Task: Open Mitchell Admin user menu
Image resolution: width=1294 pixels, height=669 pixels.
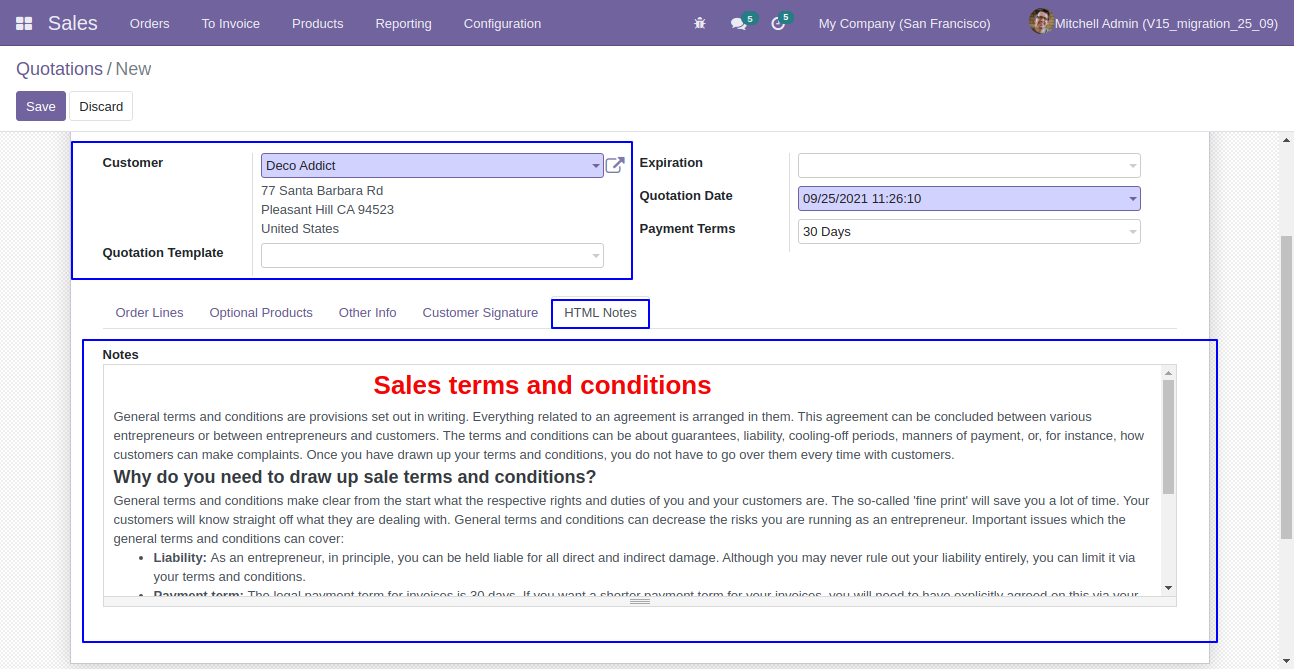Action: coord(1166,23)
